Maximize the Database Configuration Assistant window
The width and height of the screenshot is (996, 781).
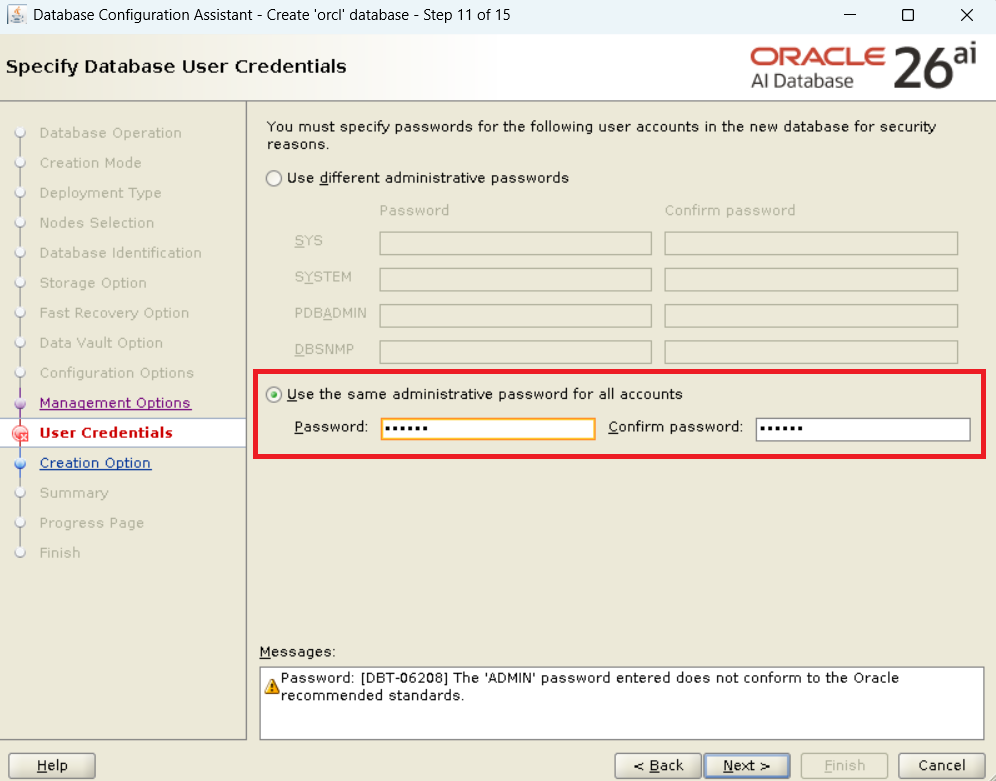[908, 15]
